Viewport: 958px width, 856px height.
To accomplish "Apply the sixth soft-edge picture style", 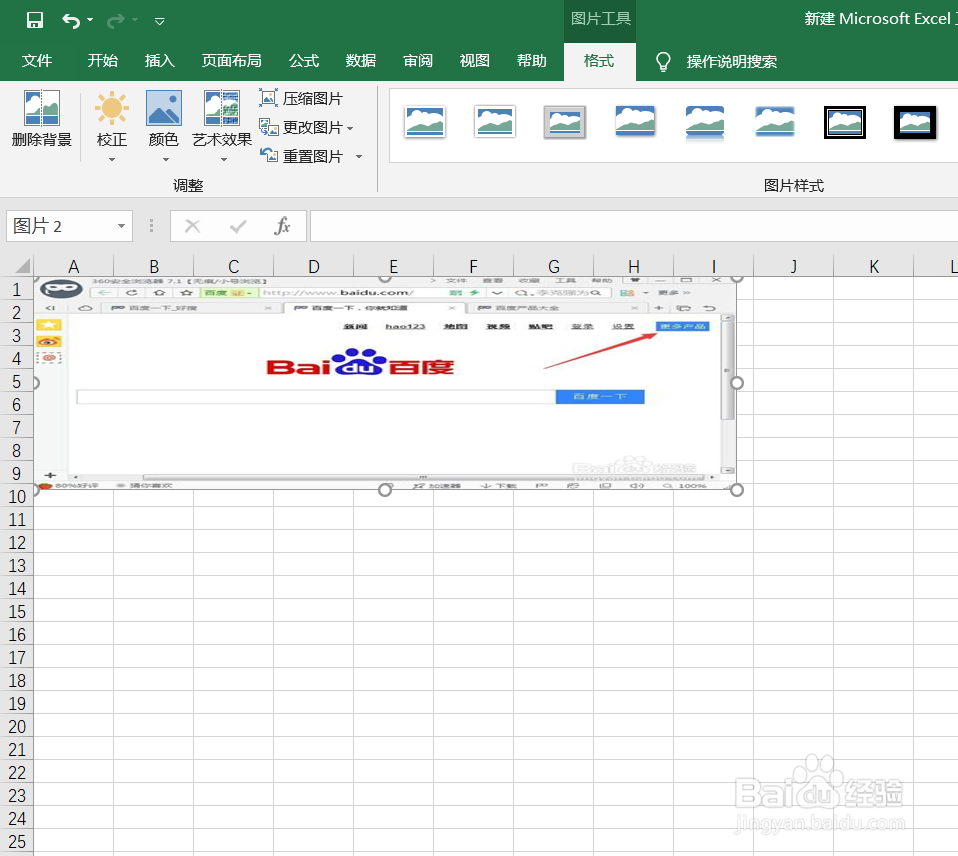I will coord(775,122).
